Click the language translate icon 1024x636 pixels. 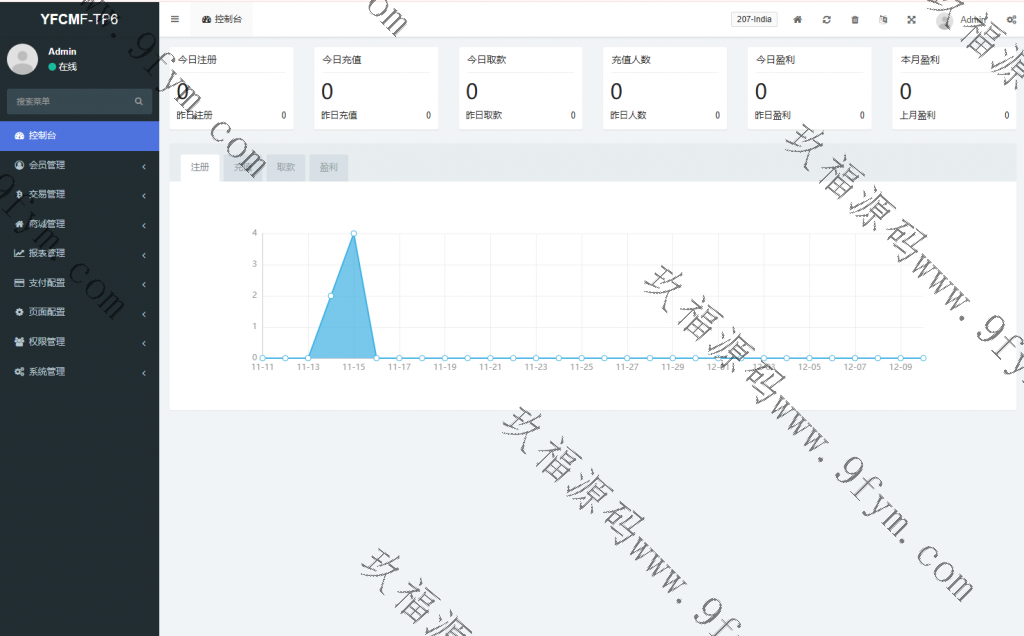pos(882,19)
